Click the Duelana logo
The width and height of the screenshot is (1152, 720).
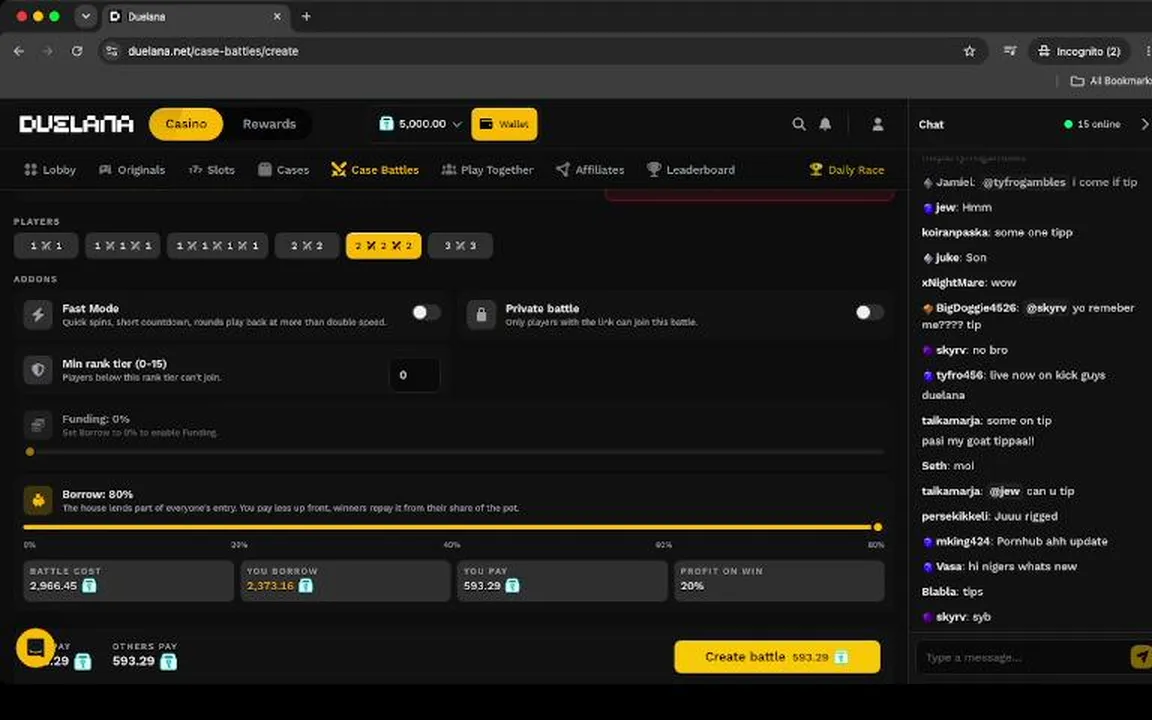pyautogui.click(x=76, y=124)
